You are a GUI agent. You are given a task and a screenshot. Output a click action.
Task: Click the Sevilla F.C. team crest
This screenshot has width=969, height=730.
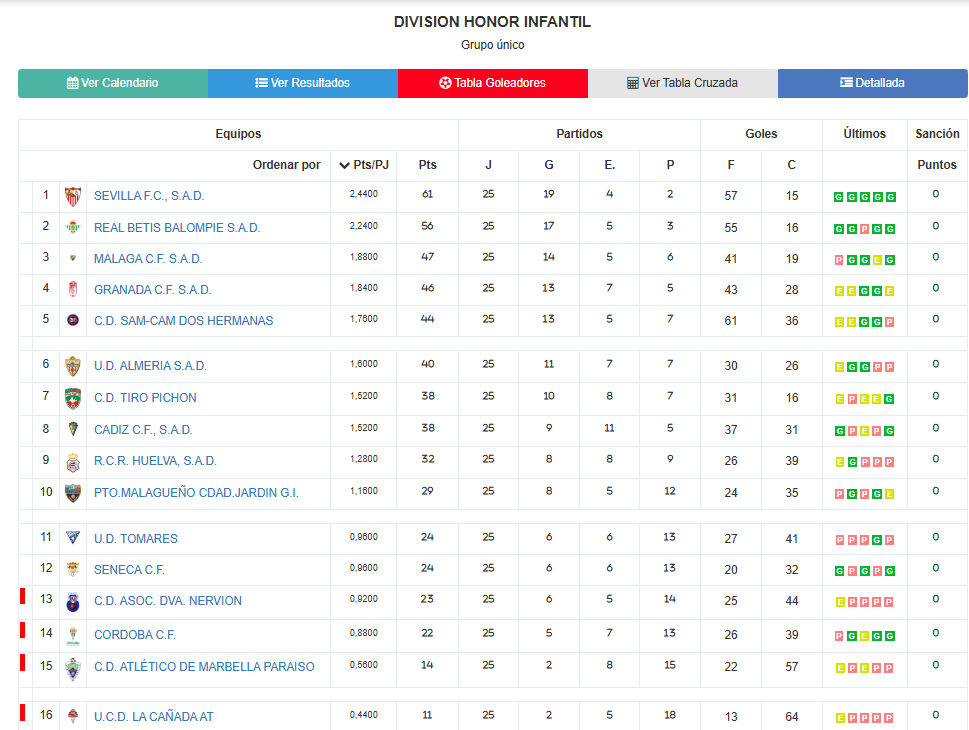click(73, 197)
